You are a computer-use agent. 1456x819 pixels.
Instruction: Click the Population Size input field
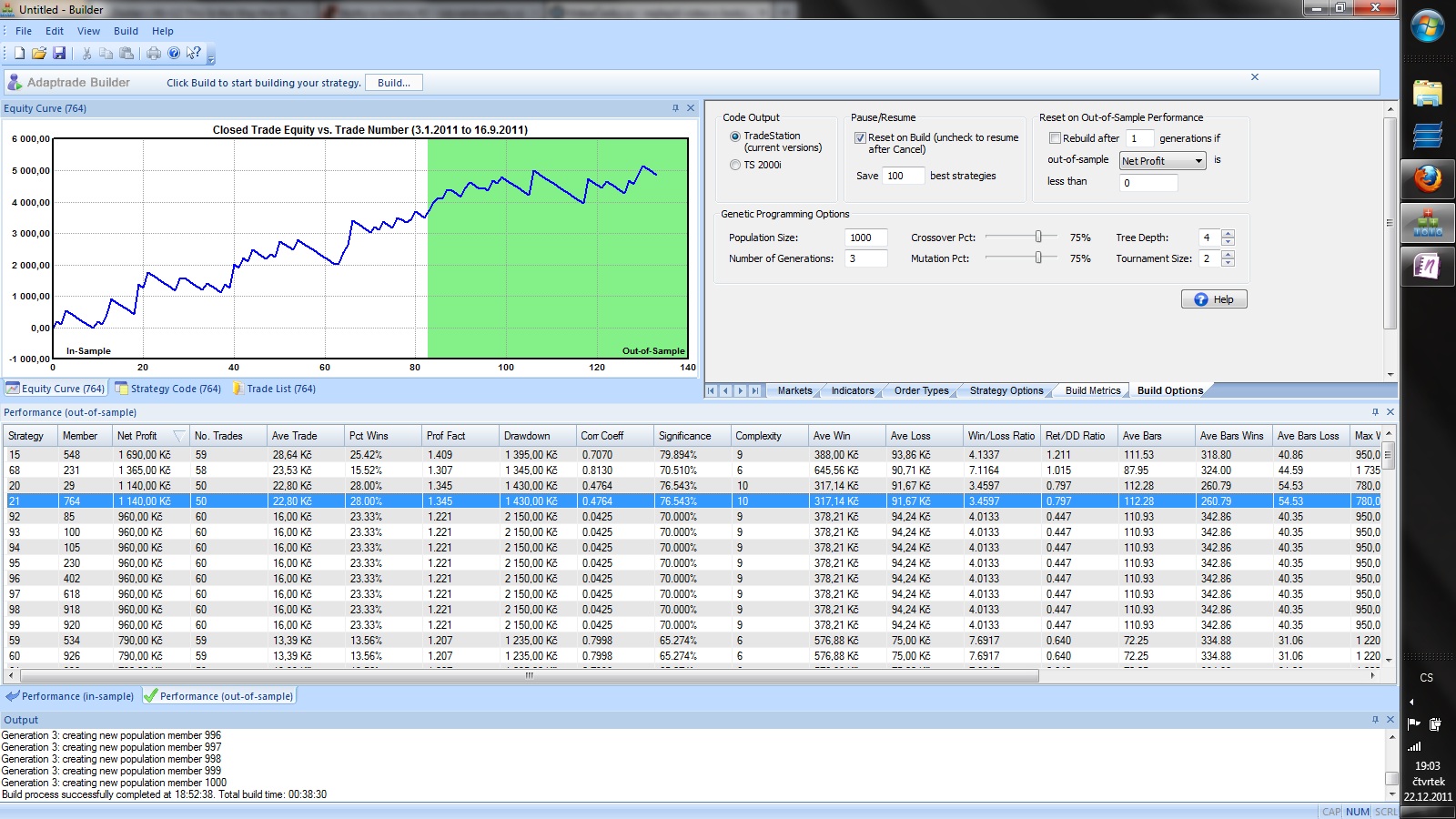865,238
